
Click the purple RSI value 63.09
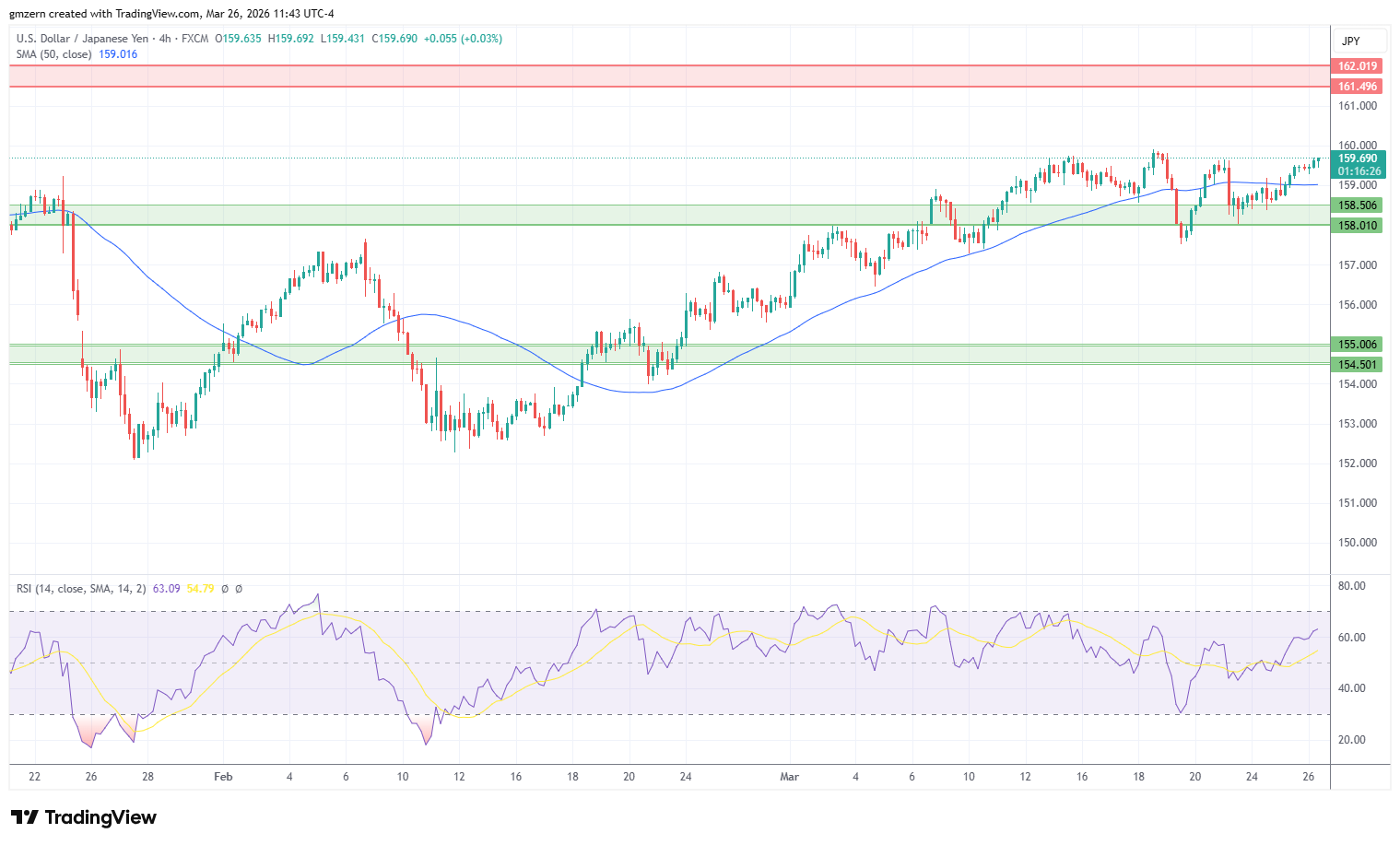[166, 588]
